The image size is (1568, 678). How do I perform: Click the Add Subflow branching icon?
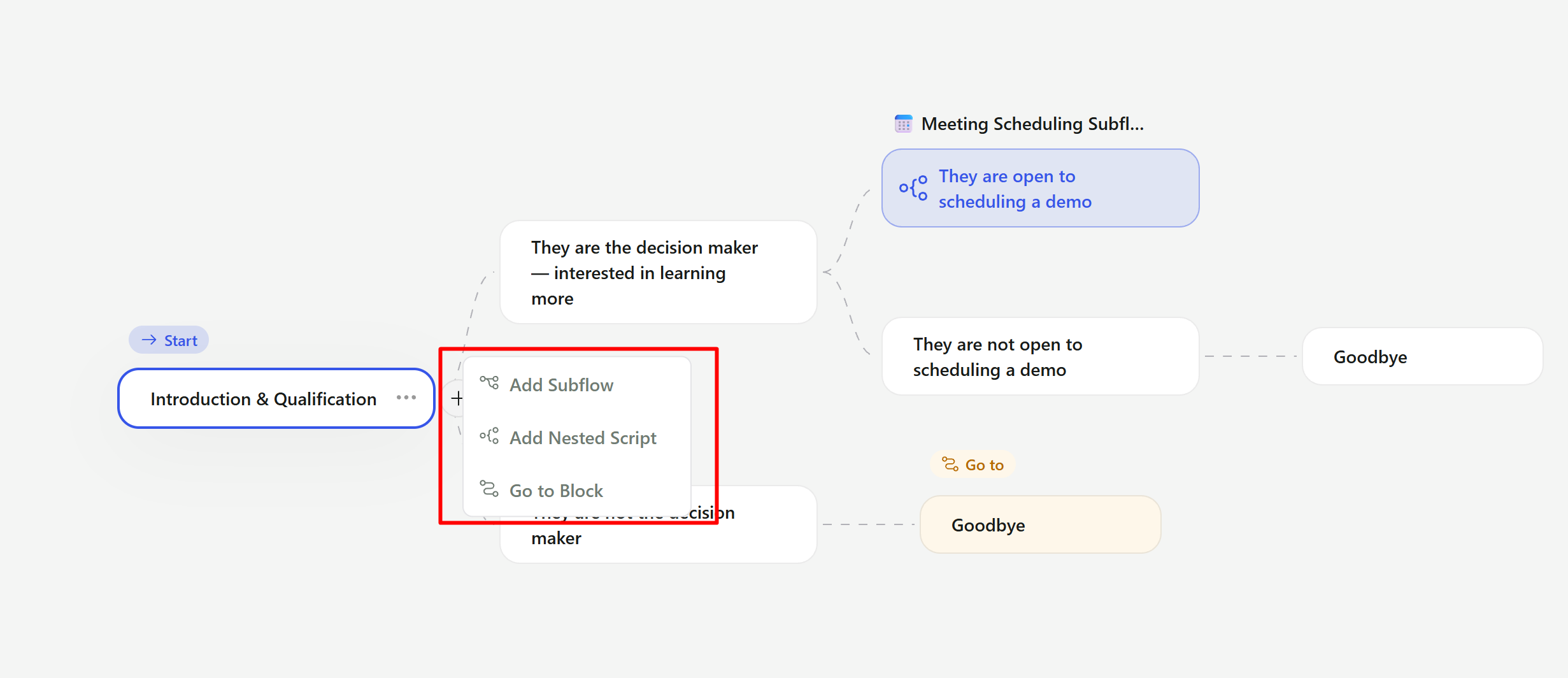489,383
